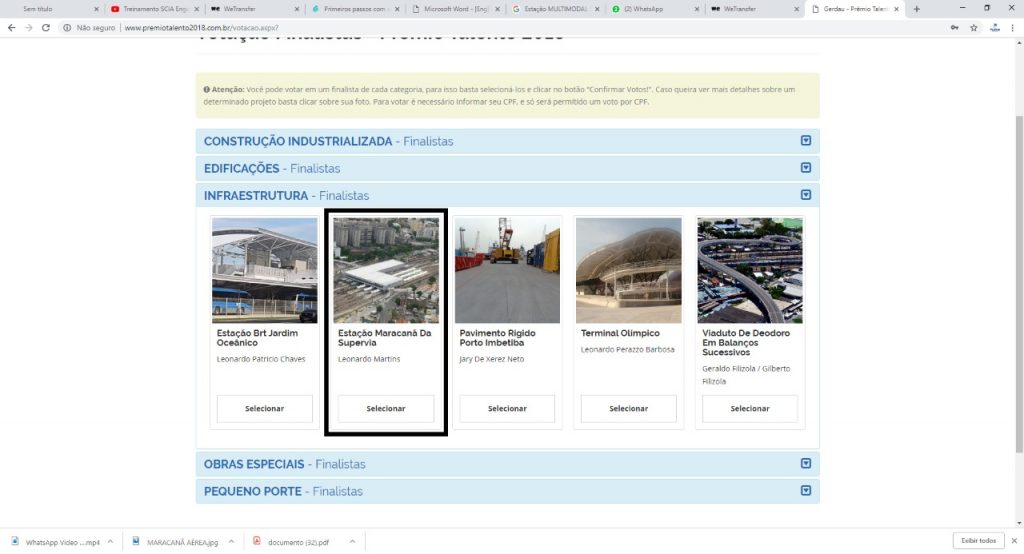This screenshot has width=1024, height=554.
Task: Open Pavimento Rígido Porto Imbetiba photo
Action: click(507, 270)
